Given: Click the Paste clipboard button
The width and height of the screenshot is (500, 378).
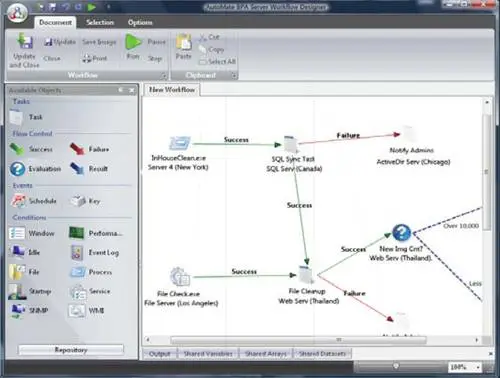Looking at the screenshot, I should (183, 47).
